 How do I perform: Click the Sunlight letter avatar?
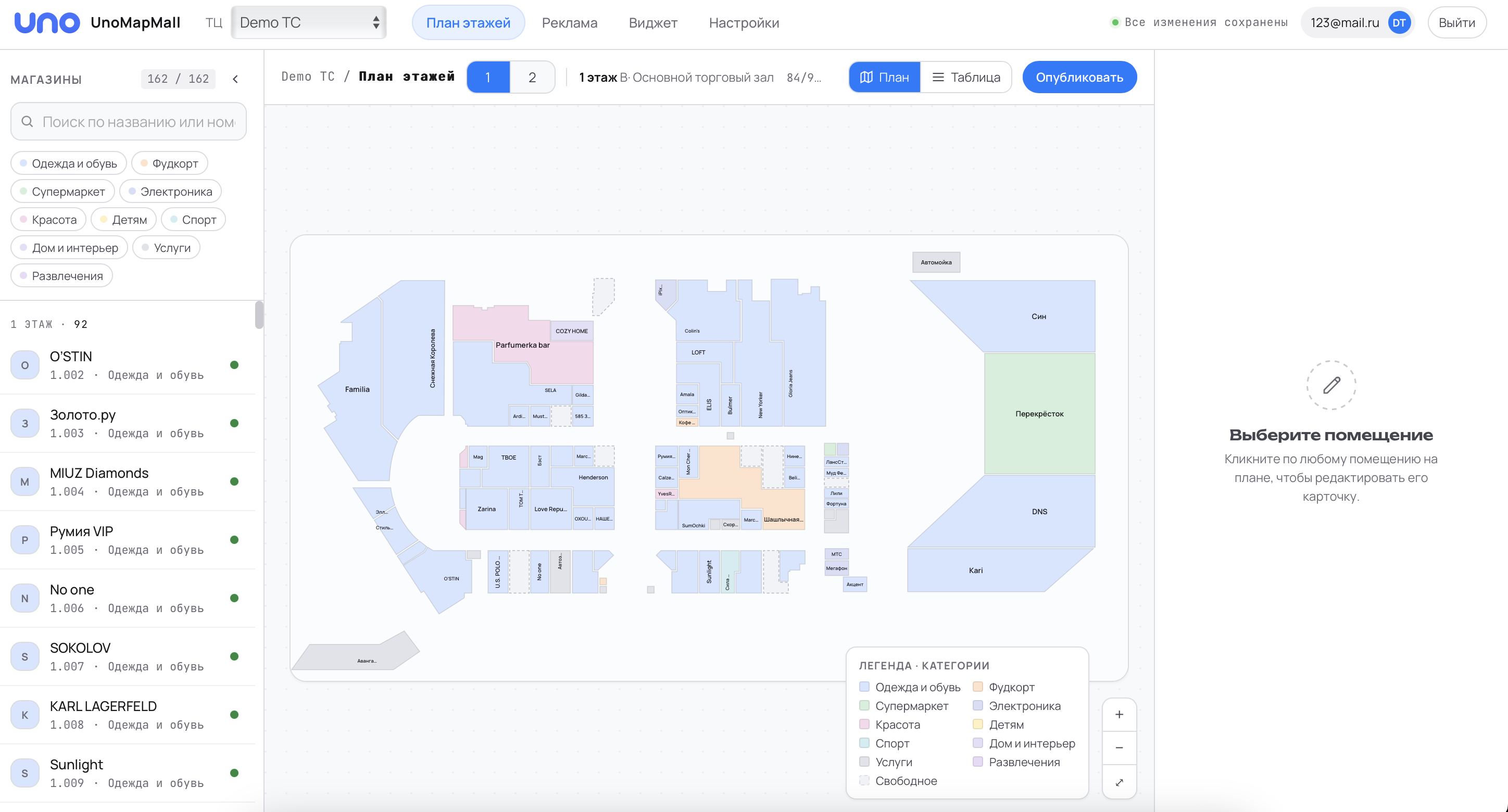[x=24, y=773]
